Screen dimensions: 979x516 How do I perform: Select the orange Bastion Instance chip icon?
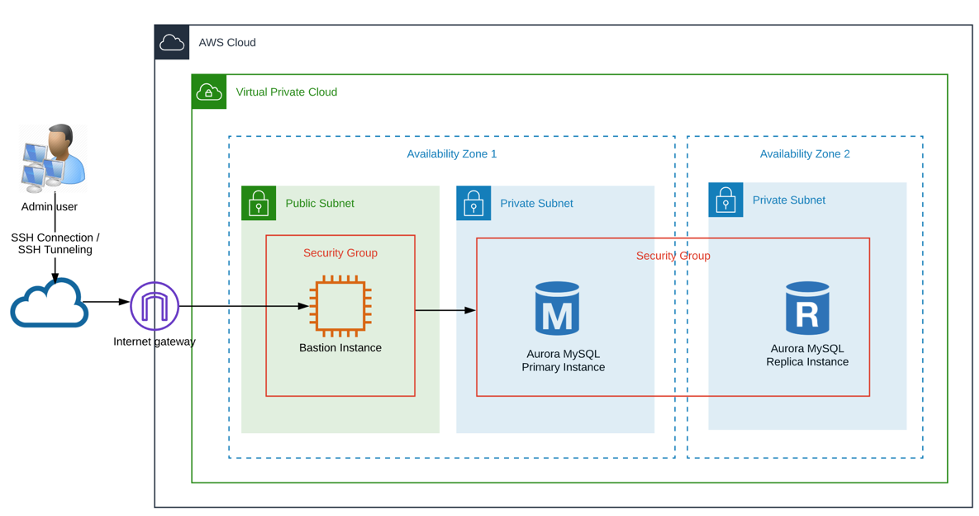340,306
